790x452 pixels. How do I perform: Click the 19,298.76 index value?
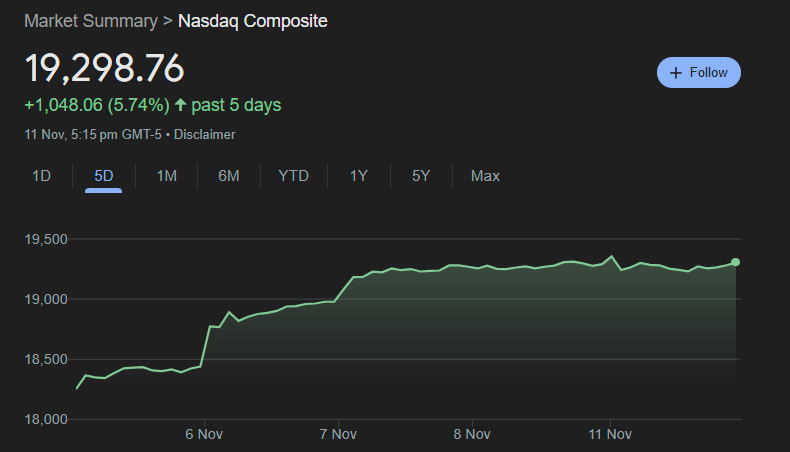click(104, 68)
